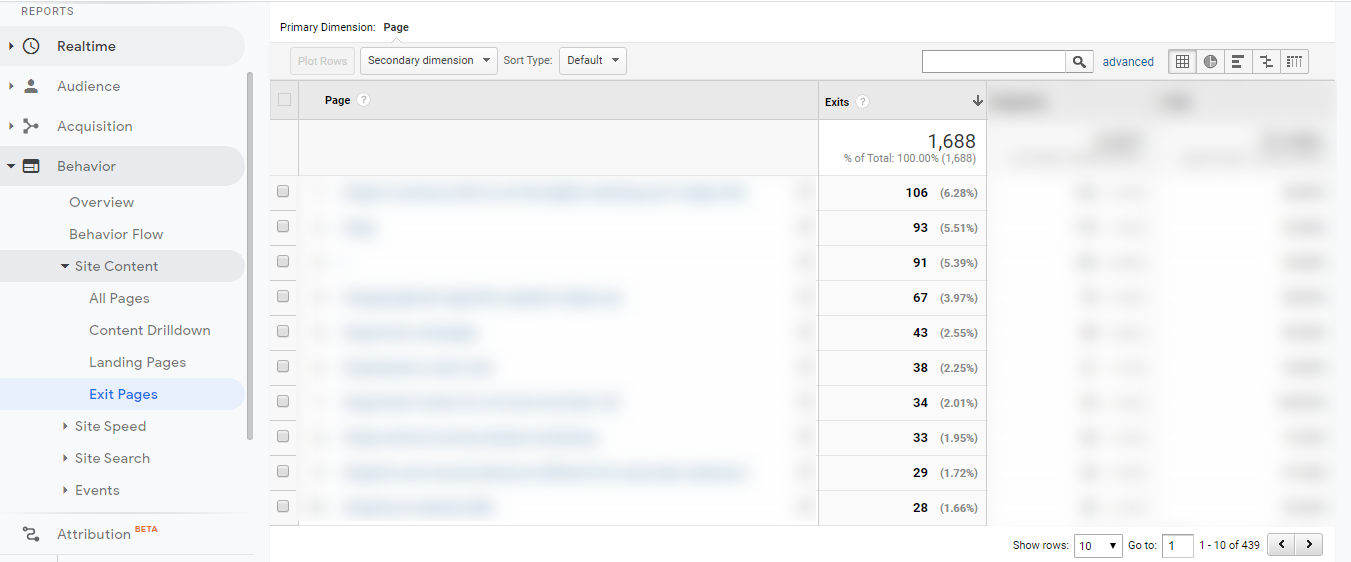
Task: Switch to Percentage pie chart view
Action: (1210, 61)
